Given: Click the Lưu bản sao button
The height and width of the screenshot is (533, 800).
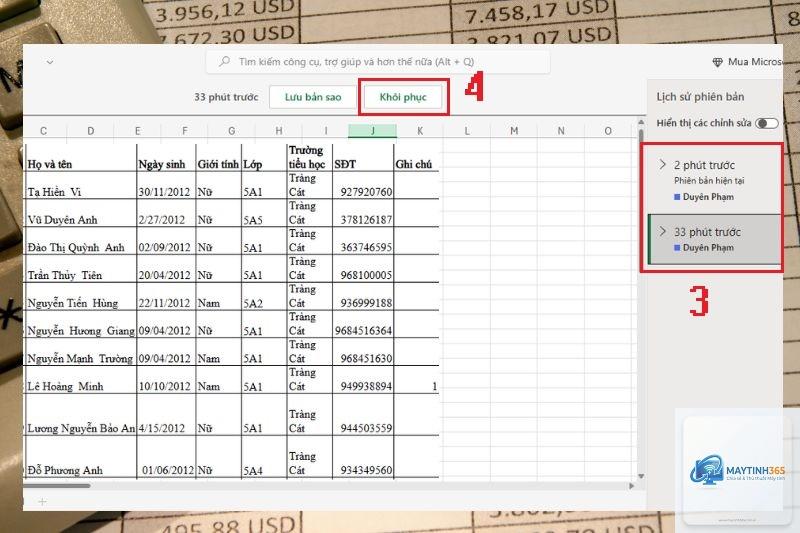Looking at the screenshot, I should tap(313, 97).
